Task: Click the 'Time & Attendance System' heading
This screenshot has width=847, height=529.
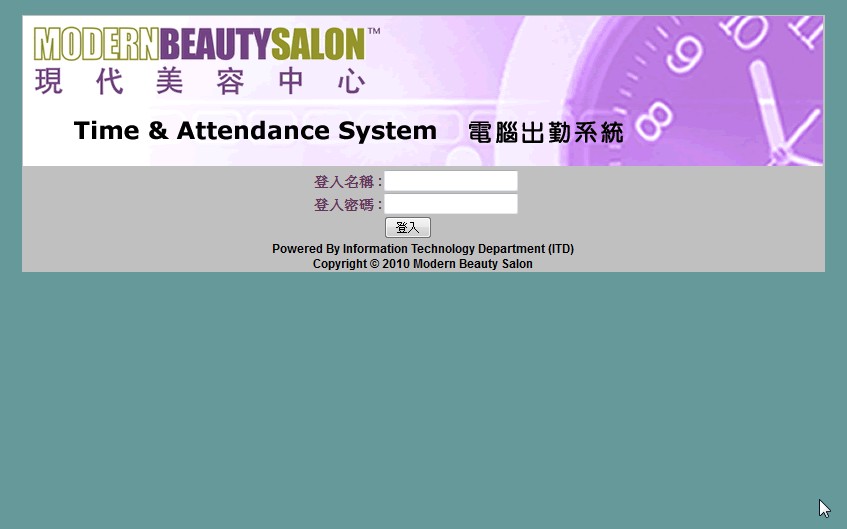Action: [255, 131]
